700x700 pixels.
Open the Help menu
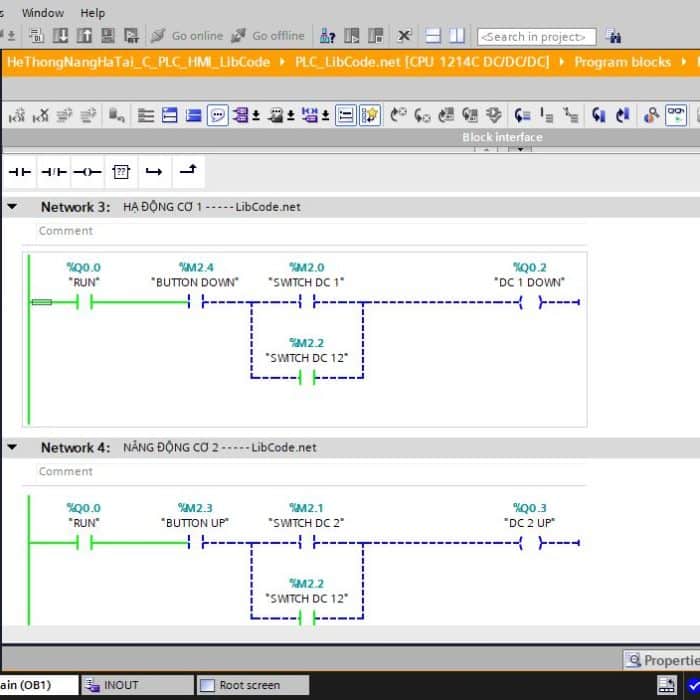click(92, 13)
